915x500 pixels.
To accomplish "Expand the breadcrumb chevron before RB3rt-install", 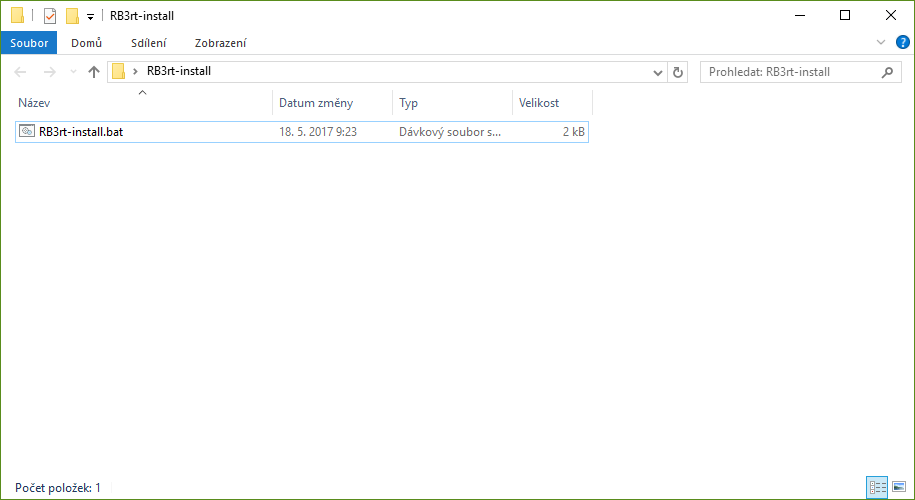I will coord(135,72).
